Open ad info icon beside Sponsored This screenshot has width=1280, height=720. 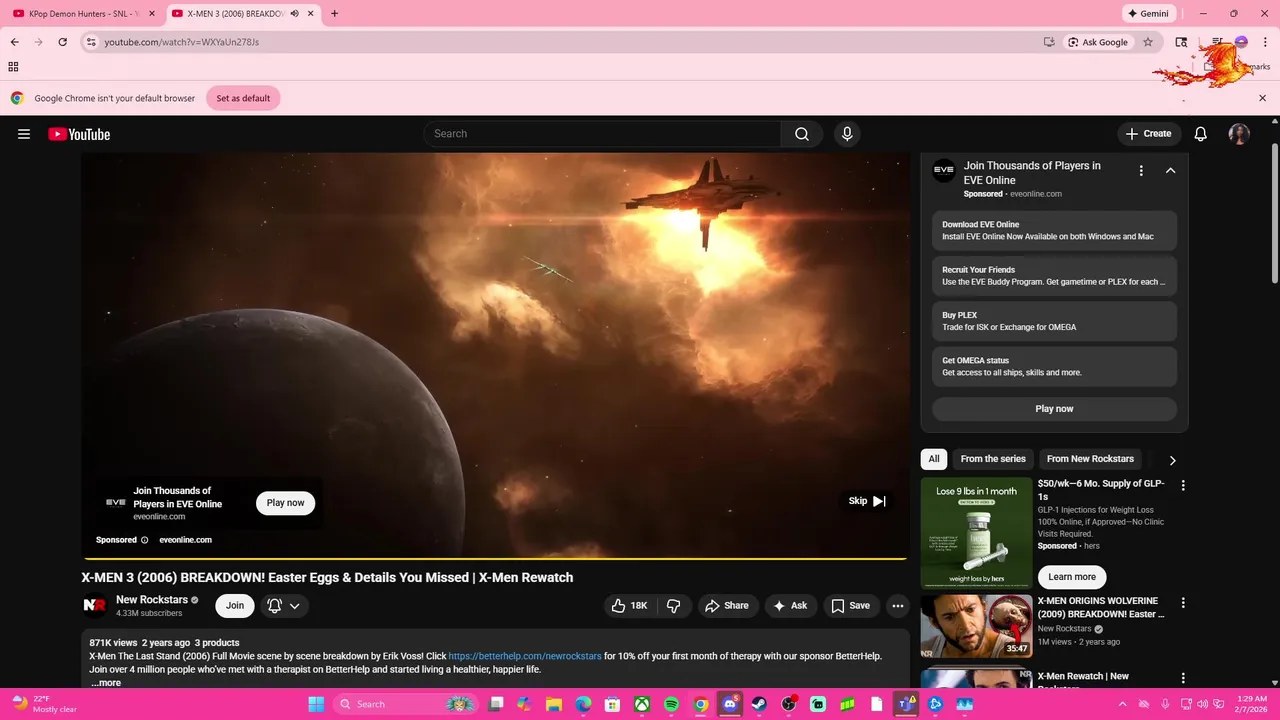[145, 540]
